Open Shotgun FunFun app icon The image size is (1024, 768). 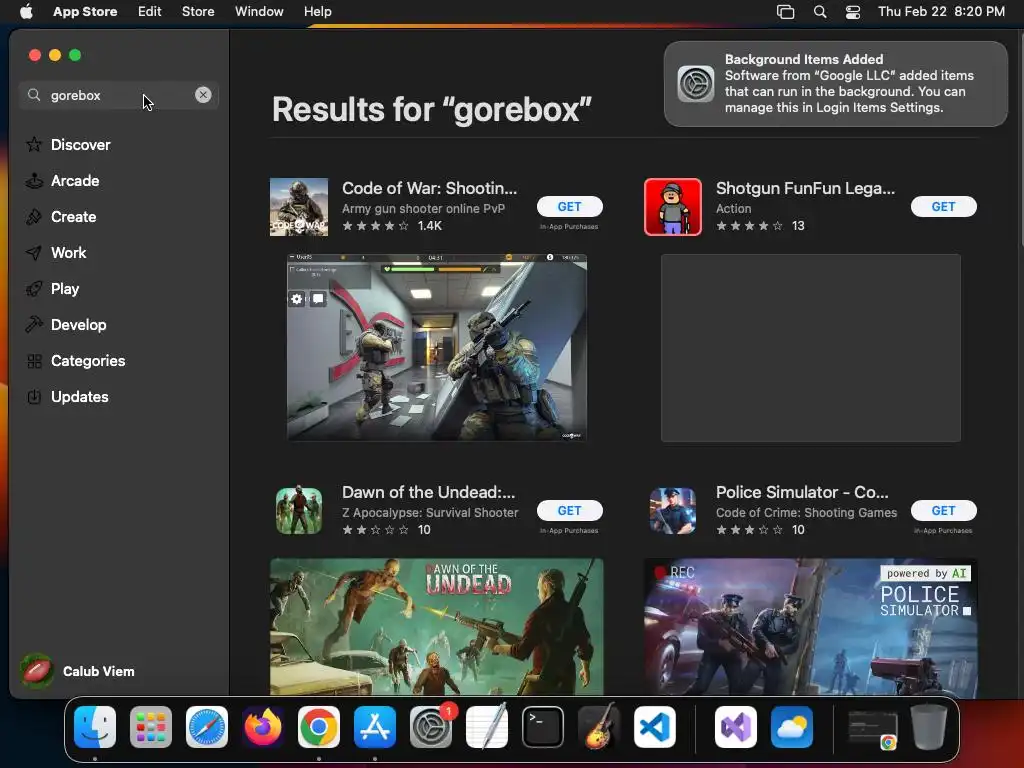click(673, 207)
